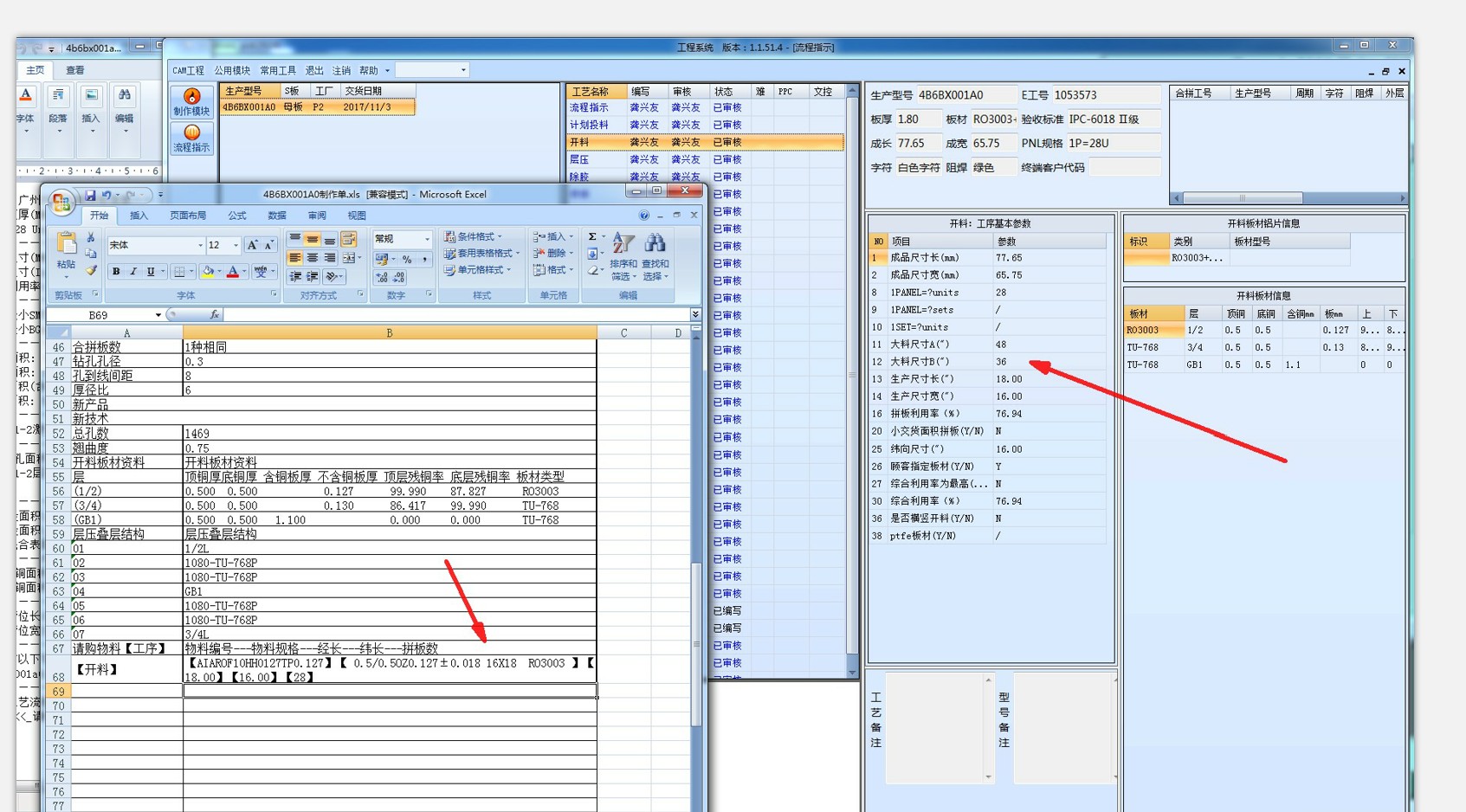Open the 公用模块 menu
Screen dimensions: 1466x812
232,70
